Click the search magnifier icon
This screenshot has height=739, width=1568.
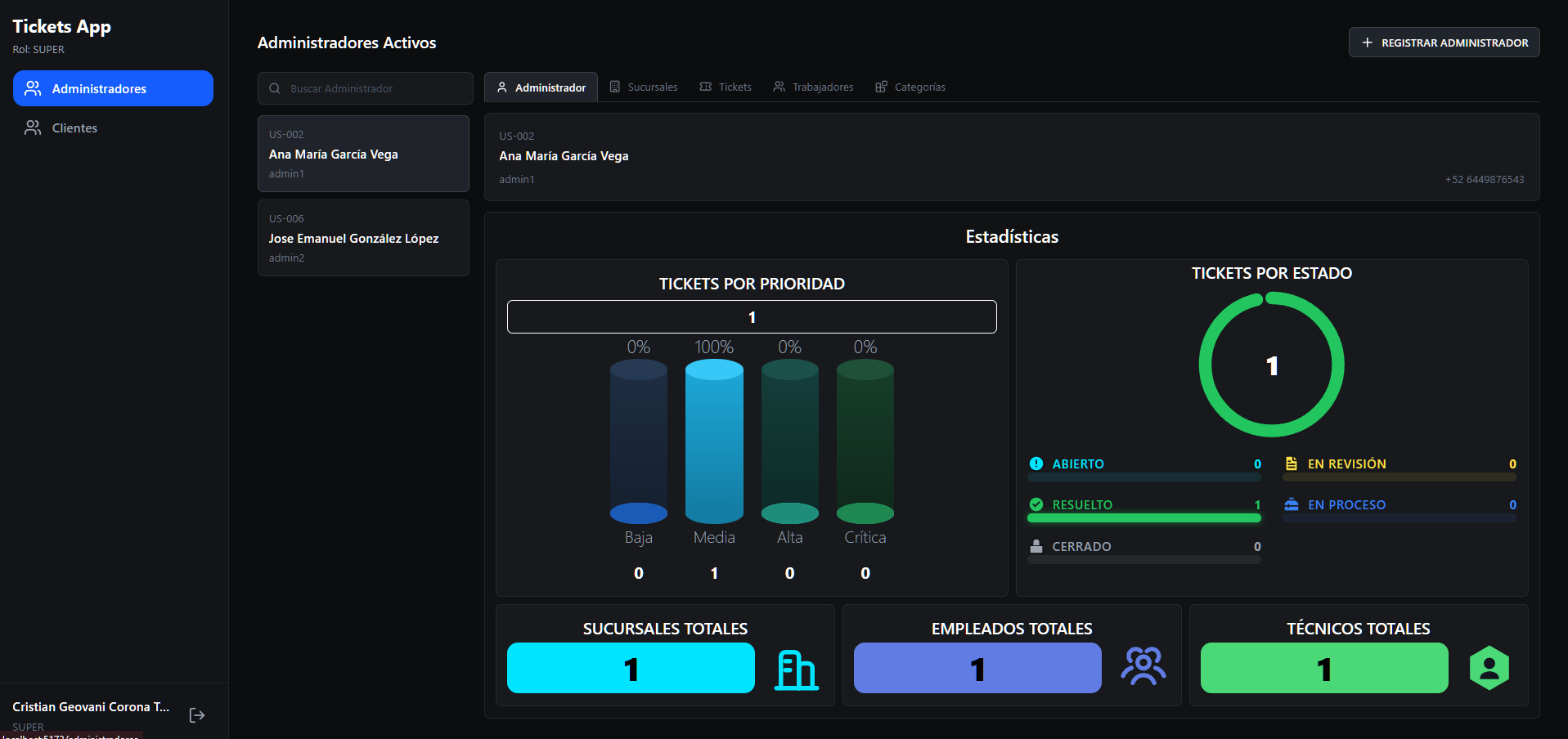click(x=275, y=88)
